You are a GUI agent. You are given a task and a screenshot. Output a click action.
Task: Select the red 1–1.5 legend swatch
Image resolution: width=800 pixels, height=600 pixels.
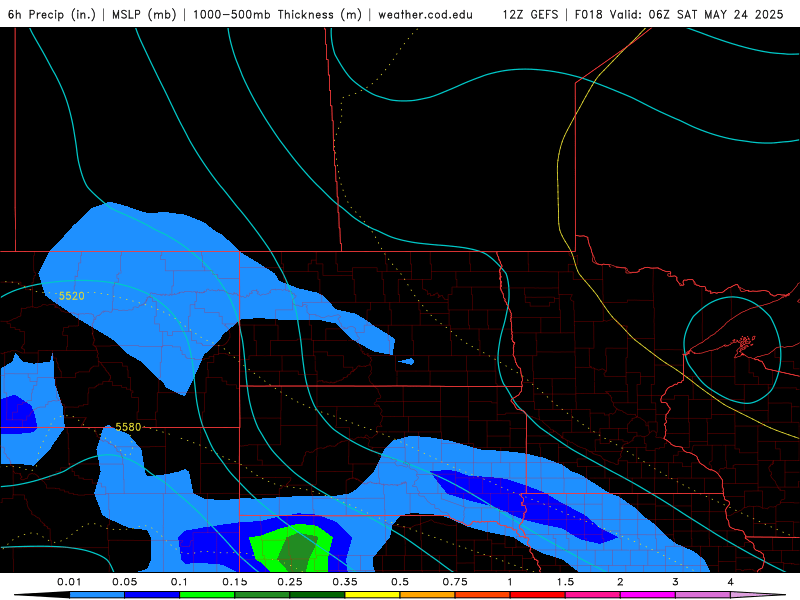pos(538,595)
